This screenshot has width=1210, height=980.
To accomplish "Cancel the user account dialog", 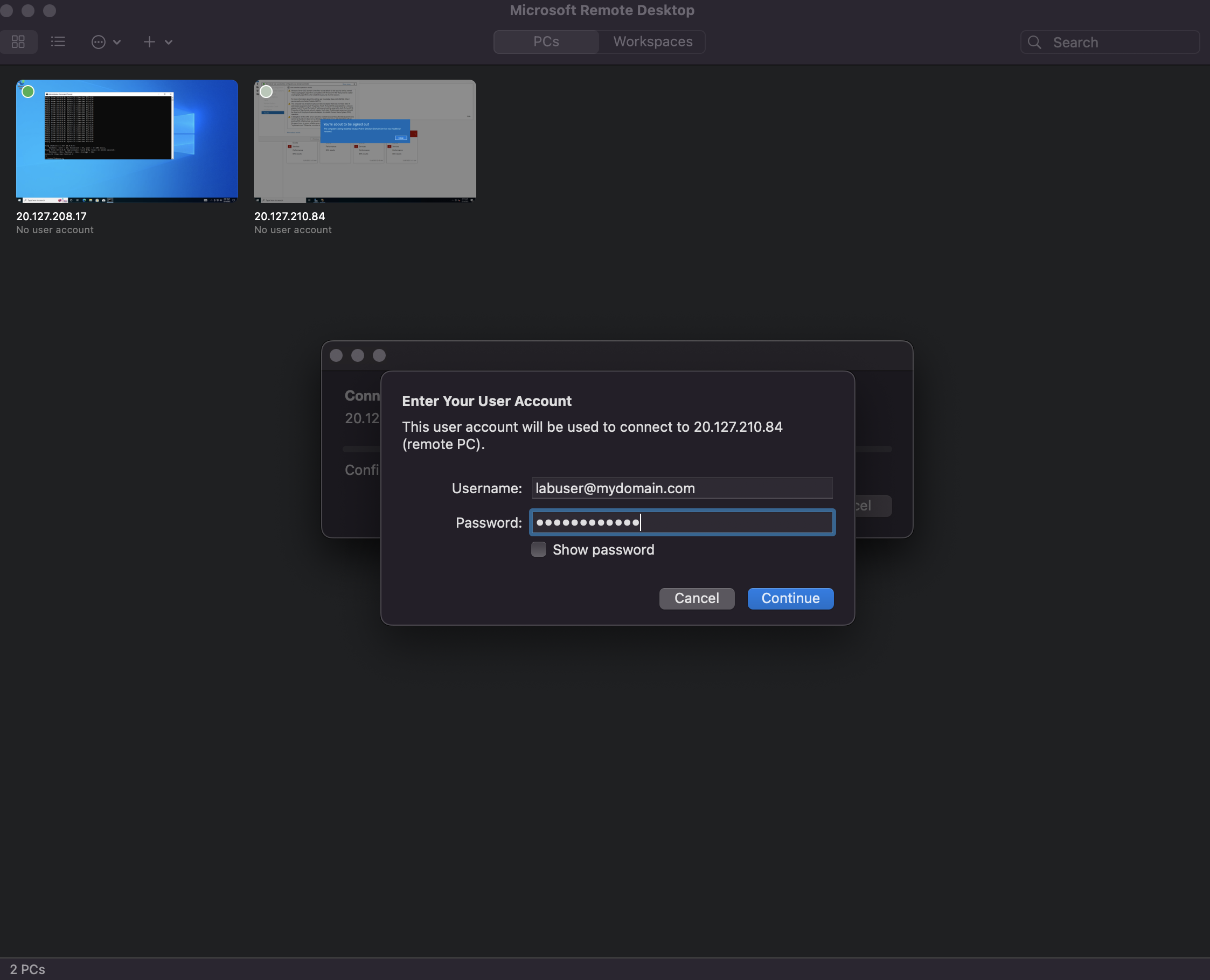I will (x=697, y=598).
